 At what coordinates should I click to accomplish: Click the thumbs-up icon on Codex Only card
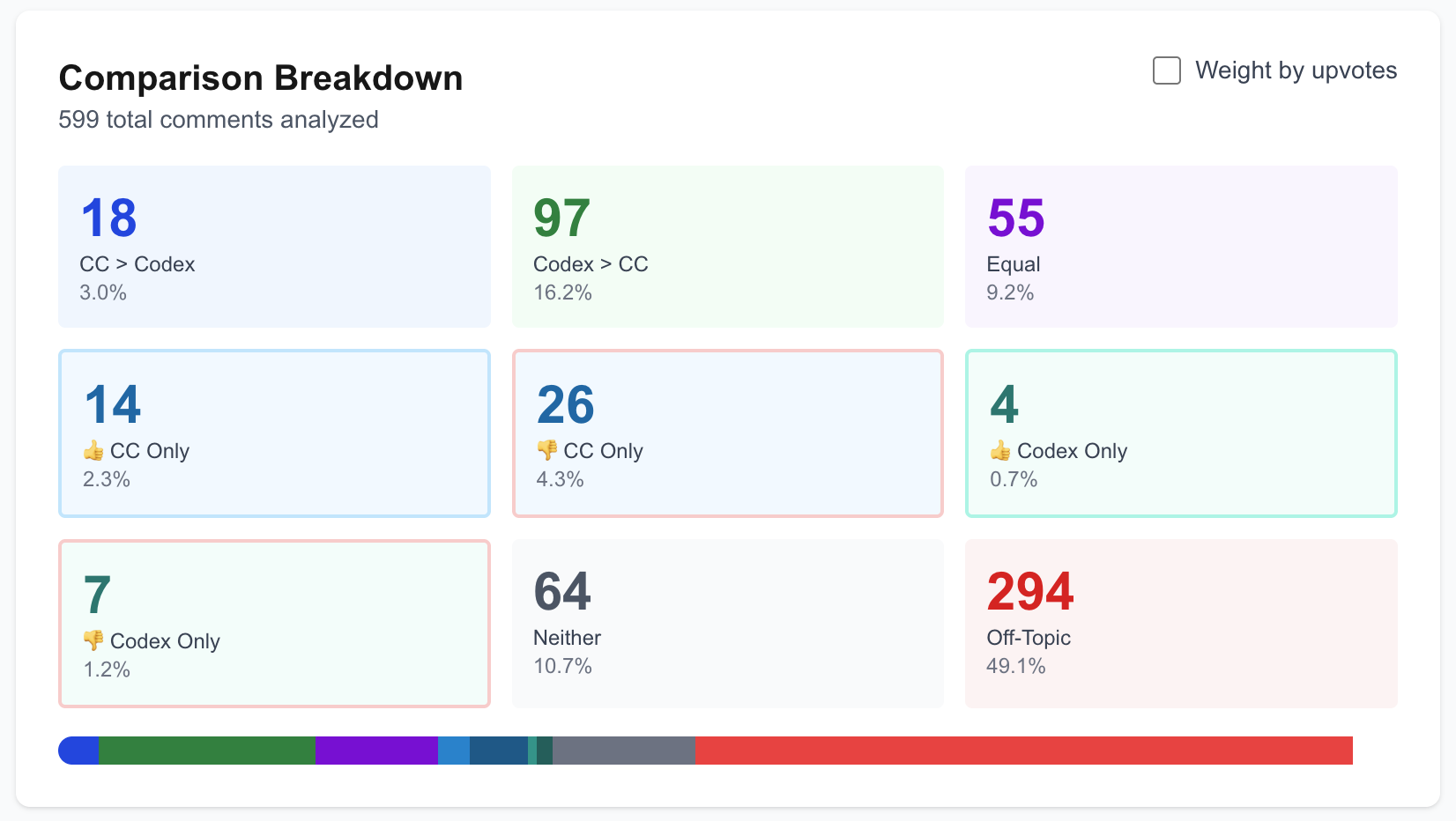coord(999,451)
